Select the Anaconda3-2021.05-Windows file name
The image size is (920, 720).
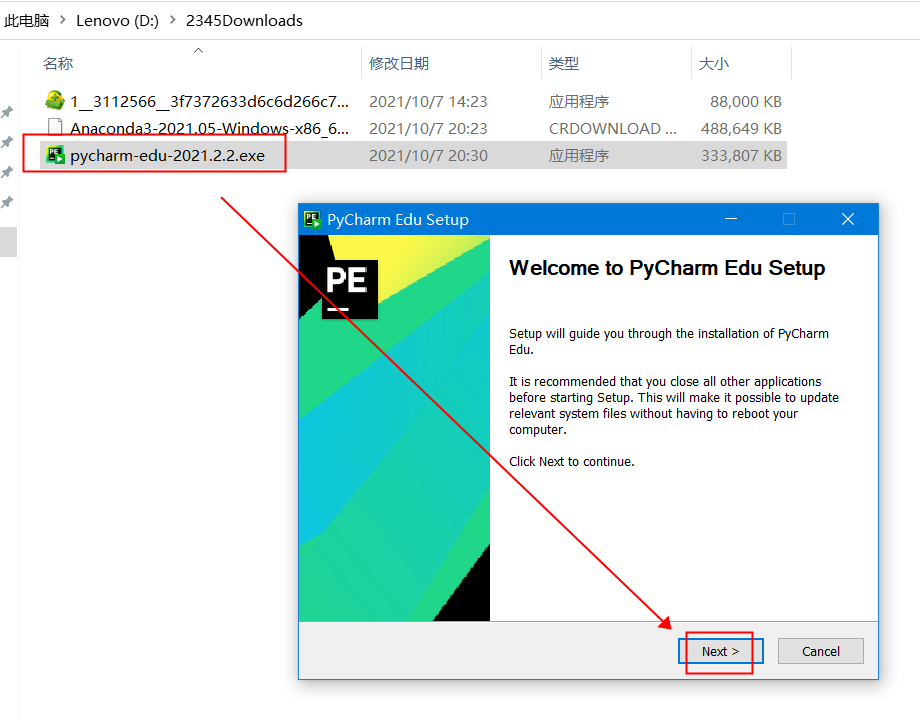(209, 129)
